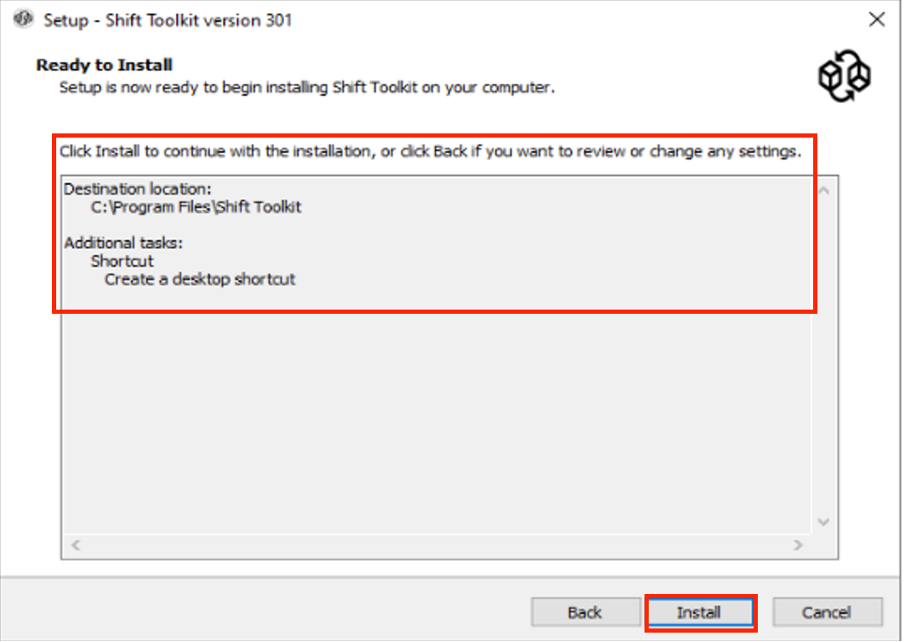The image size is (904, 642).
Task: Click the summary box scroll up arrow
Action: (824, 190)
